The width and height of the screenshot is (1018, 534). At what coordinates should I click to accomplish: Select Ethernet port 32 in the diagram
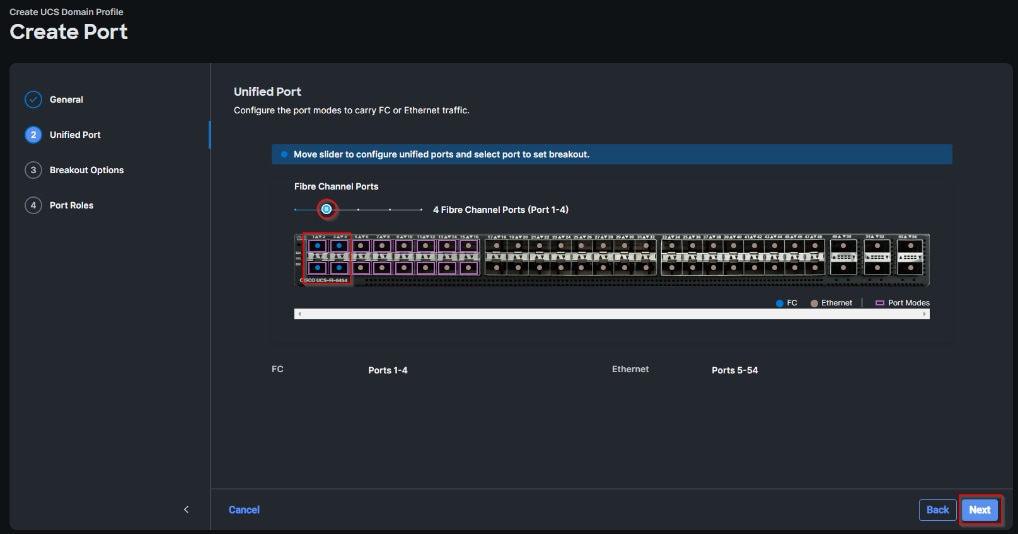[646, 267]
